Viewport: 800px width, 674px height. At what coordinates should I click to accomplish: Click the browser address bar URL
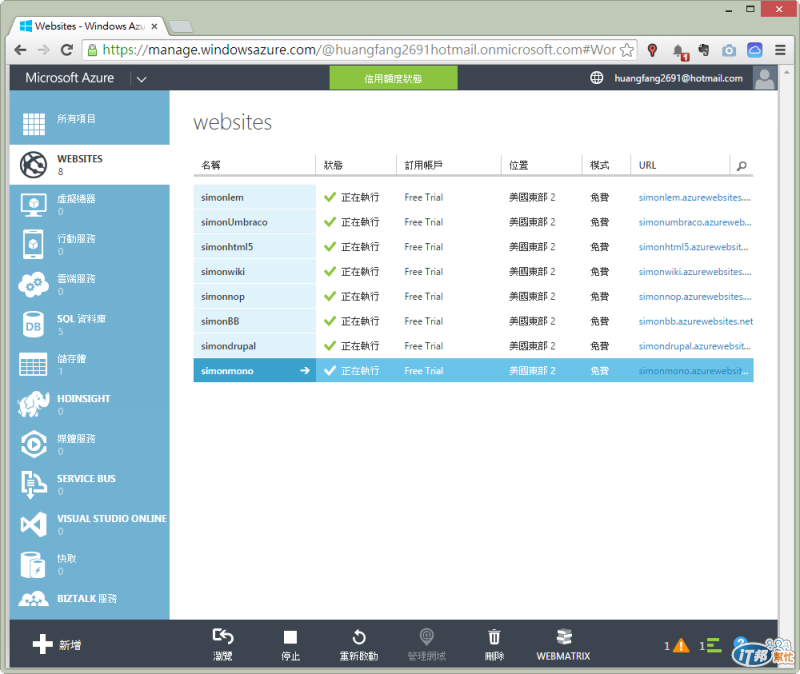click(x=360, y=50)
